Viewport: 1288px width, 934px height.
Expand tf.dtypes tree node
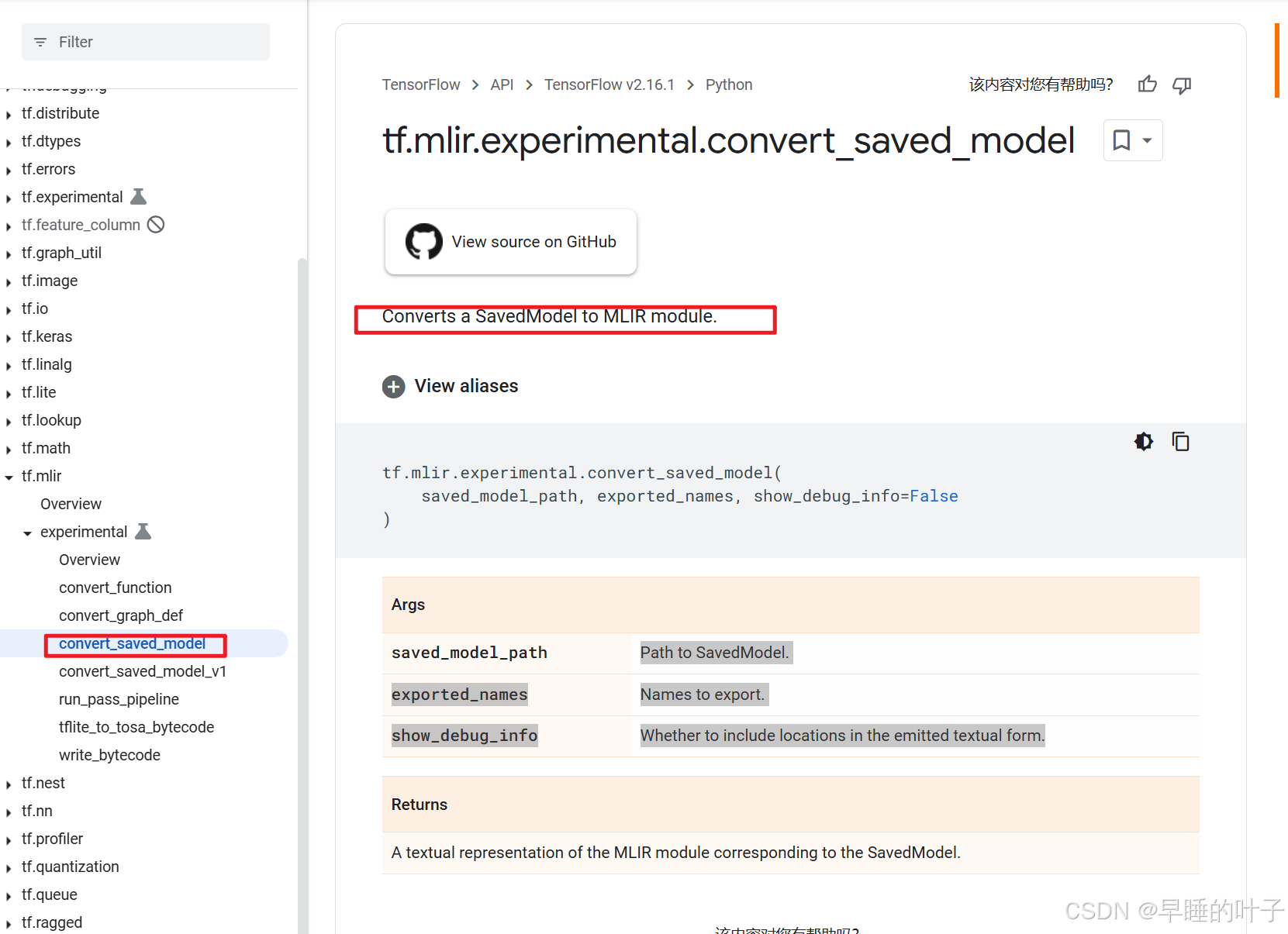[9, 143]
